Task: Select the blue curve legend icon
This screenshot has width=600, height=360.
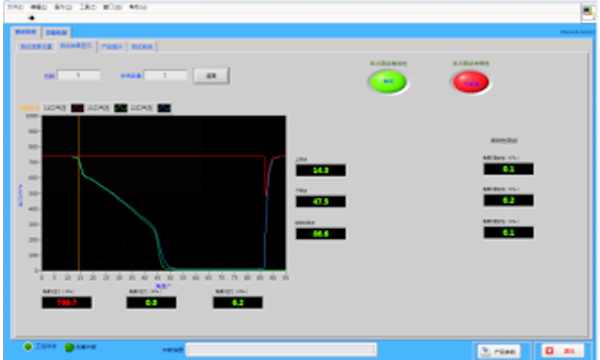Action: [164, 108]
